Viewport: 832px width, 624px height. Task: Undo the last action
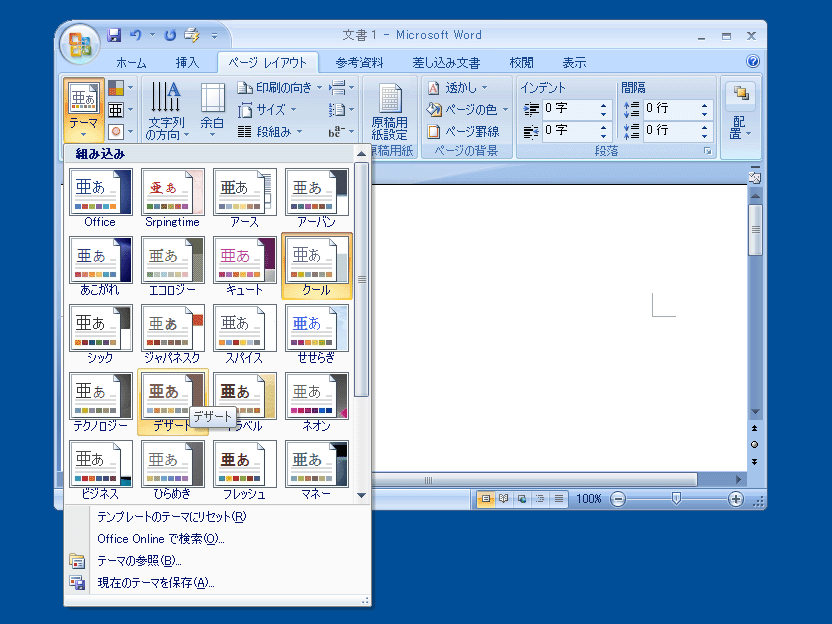(x=136, y=36)
